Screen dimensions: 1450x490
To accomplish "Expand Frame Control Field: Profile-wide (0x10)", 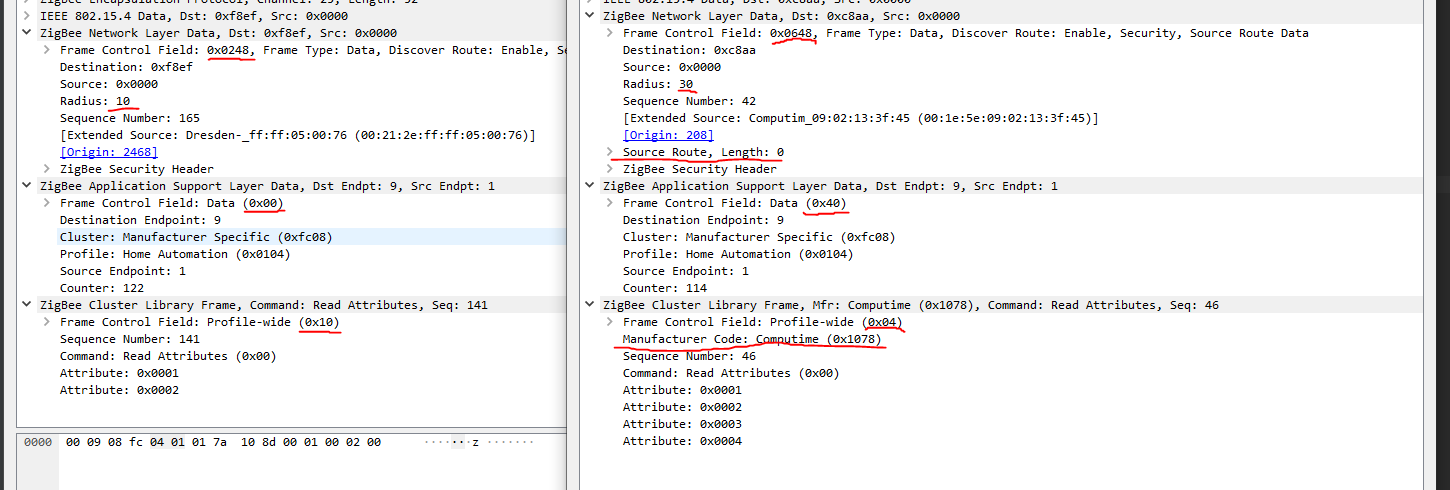I will [47, 322].
